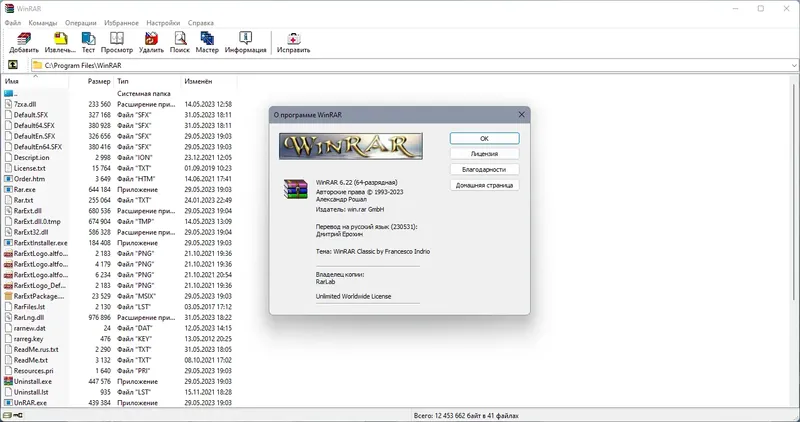The height and width of the screenshot is (422, 800).
Task: Select the RarExtPackage MSIX file icon
Action: pyautogui.click(x=8, y=296)
